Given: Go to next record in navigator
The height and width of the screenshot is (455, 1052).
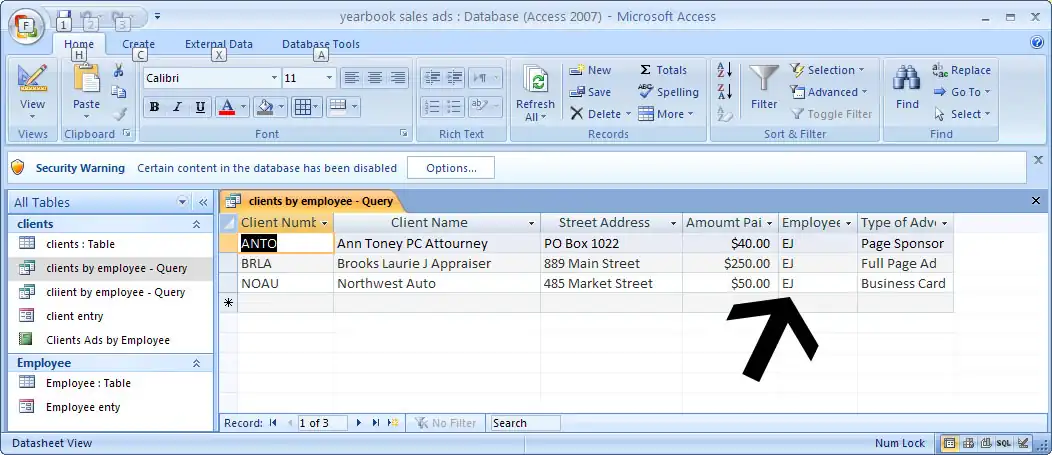Looking at the screenshot, I should (x=359, y=423).
